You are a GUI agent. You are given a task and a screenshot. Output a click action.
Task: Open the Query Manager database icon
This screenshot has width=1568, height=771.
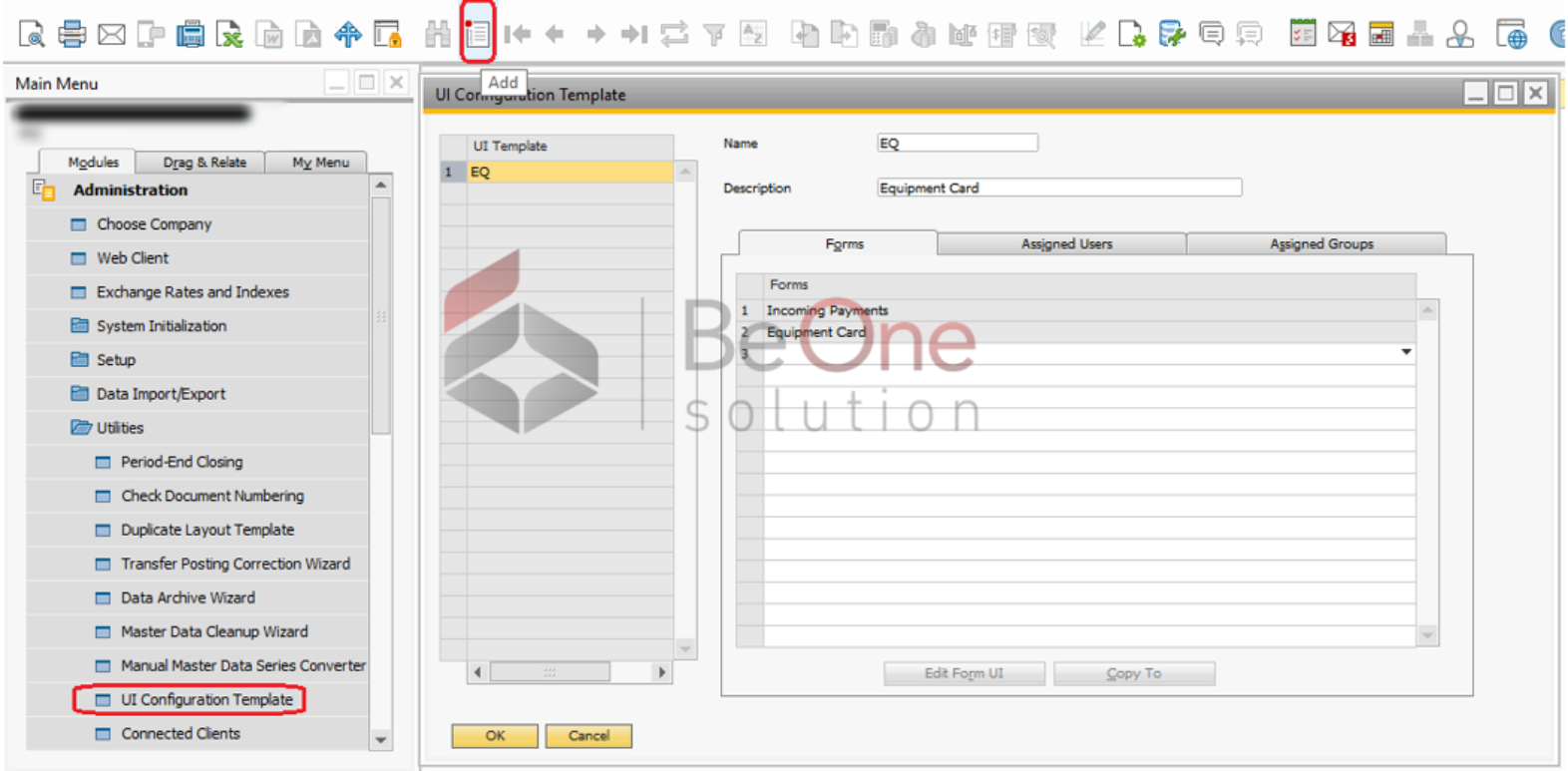[1172, 34]
